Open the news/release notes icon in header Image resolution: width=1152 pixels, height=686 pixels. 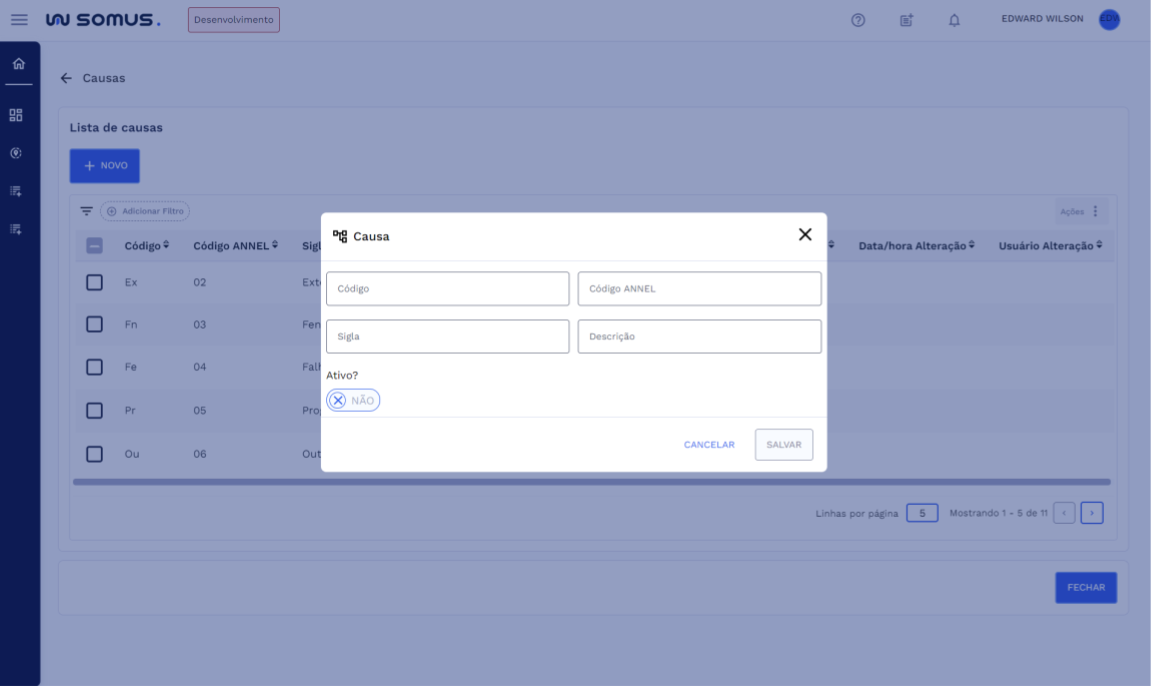906,20
